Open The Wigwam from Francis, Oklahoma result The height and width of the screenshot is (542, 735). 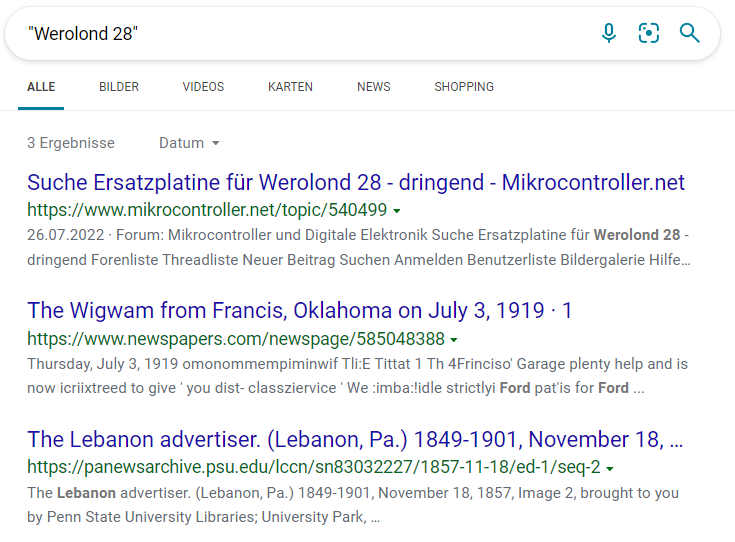pos(300,310)
